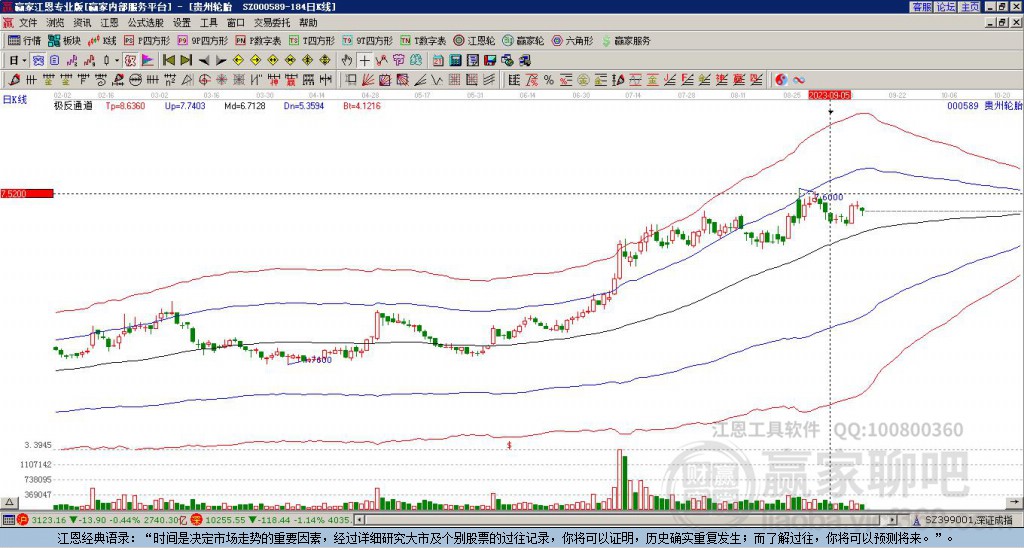Open the 9P四方形 tool
Image resolution: width=1024 pixels, height=548 pixels.
tap(203, 40)
